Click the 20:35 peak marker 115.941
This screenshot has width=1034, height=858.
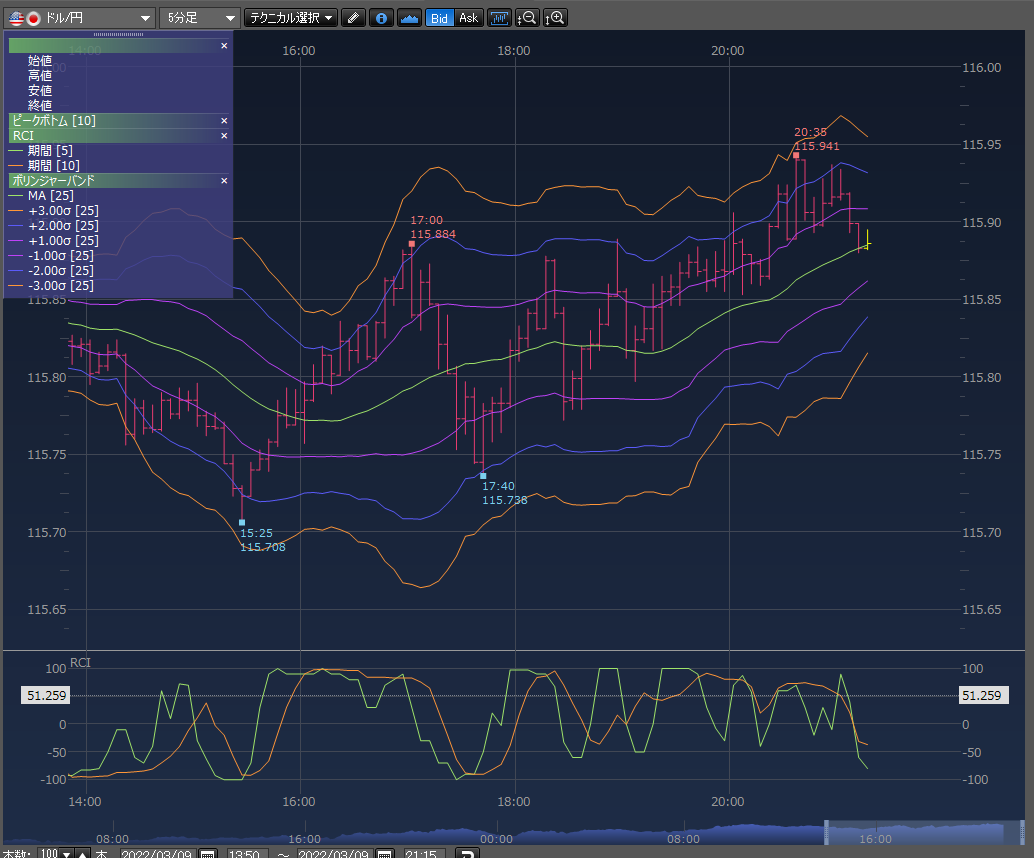click(796, 155)
